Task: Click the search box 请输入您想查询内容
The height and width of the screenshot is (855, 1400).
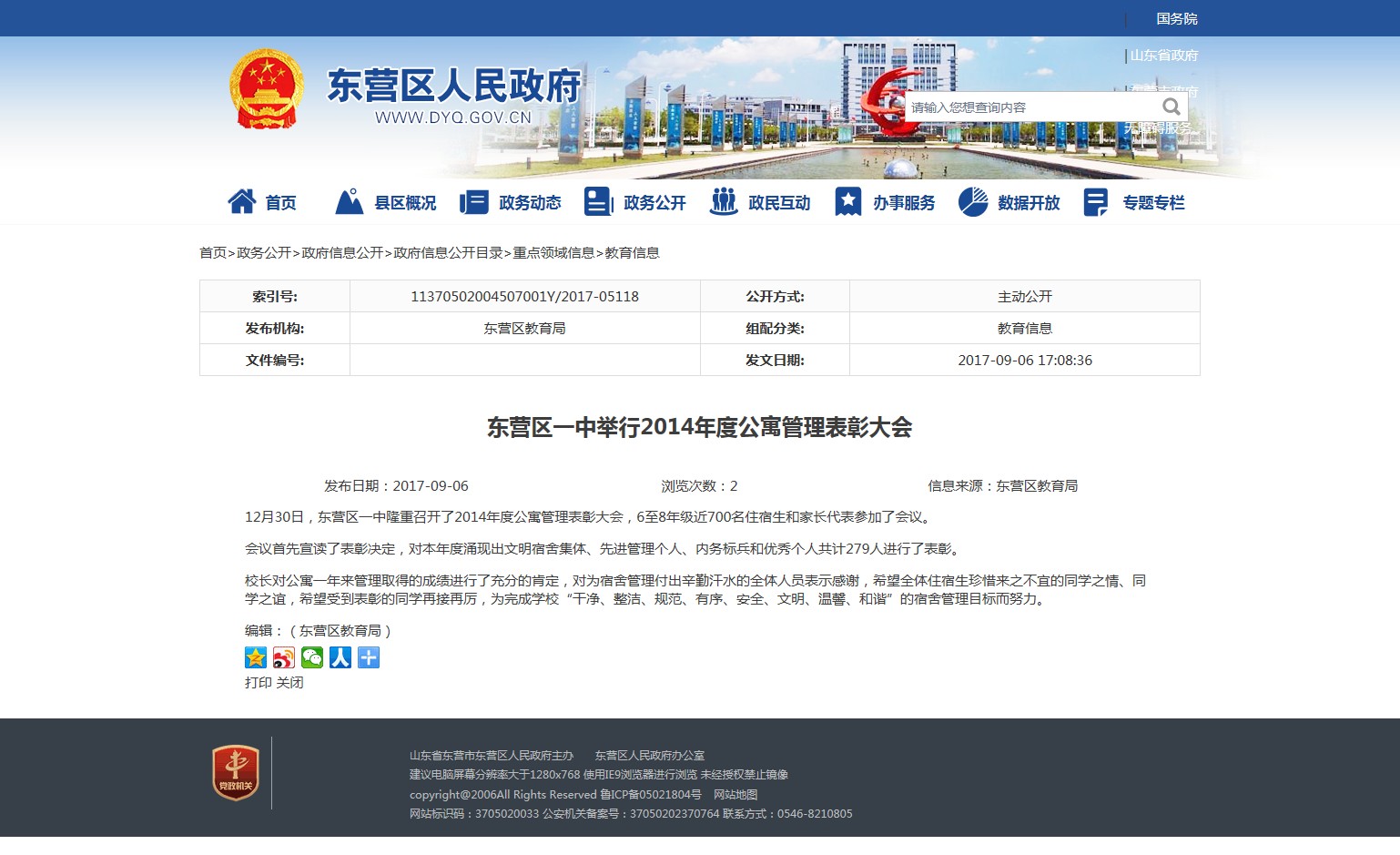Action: [x=1029, y=107]
